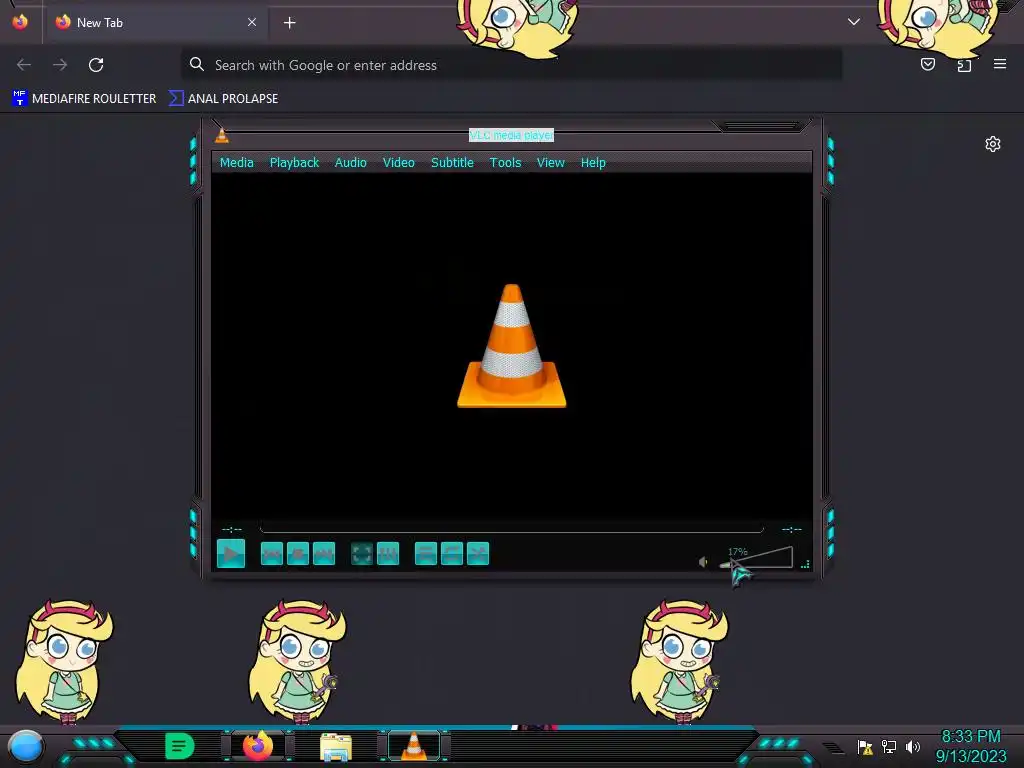Image resolution: width=1024 pixels, height=768 pixels.
Task: Open Pocket save icon in Firefox
Action: tap(928, 64)
